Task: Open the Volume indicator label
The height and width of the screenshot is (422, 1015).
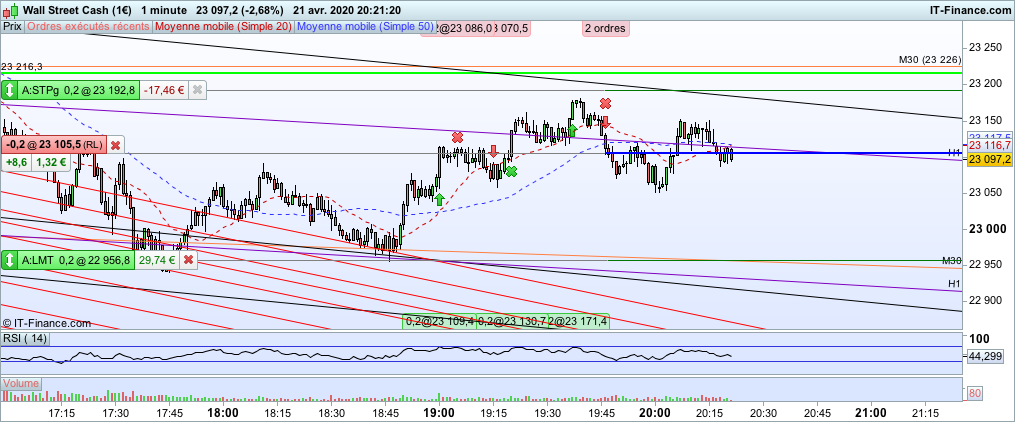Action: tap(19, 383)
